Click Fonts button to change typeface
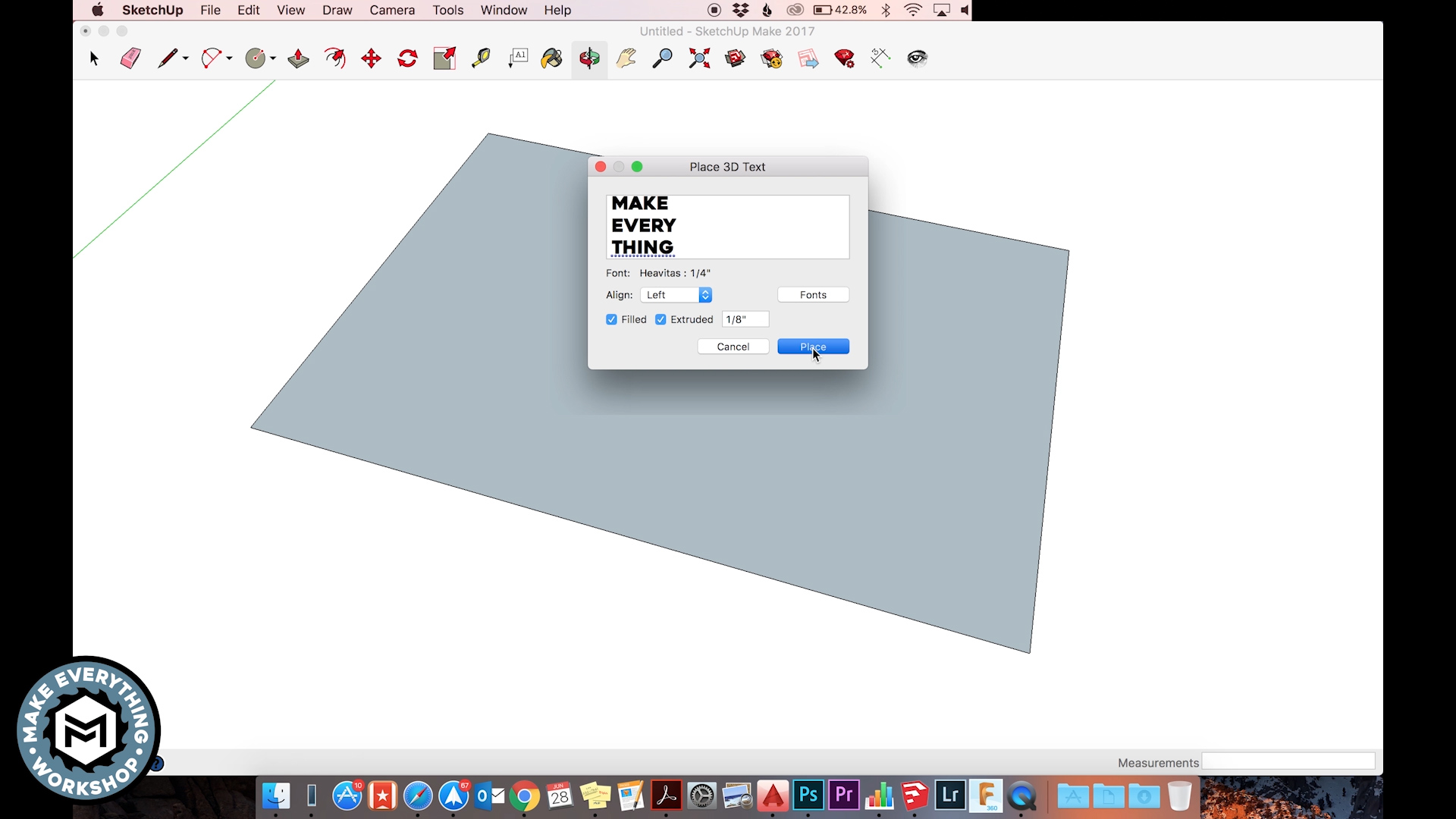Screen dimensions: 1456x819 (x=813, y=294)
